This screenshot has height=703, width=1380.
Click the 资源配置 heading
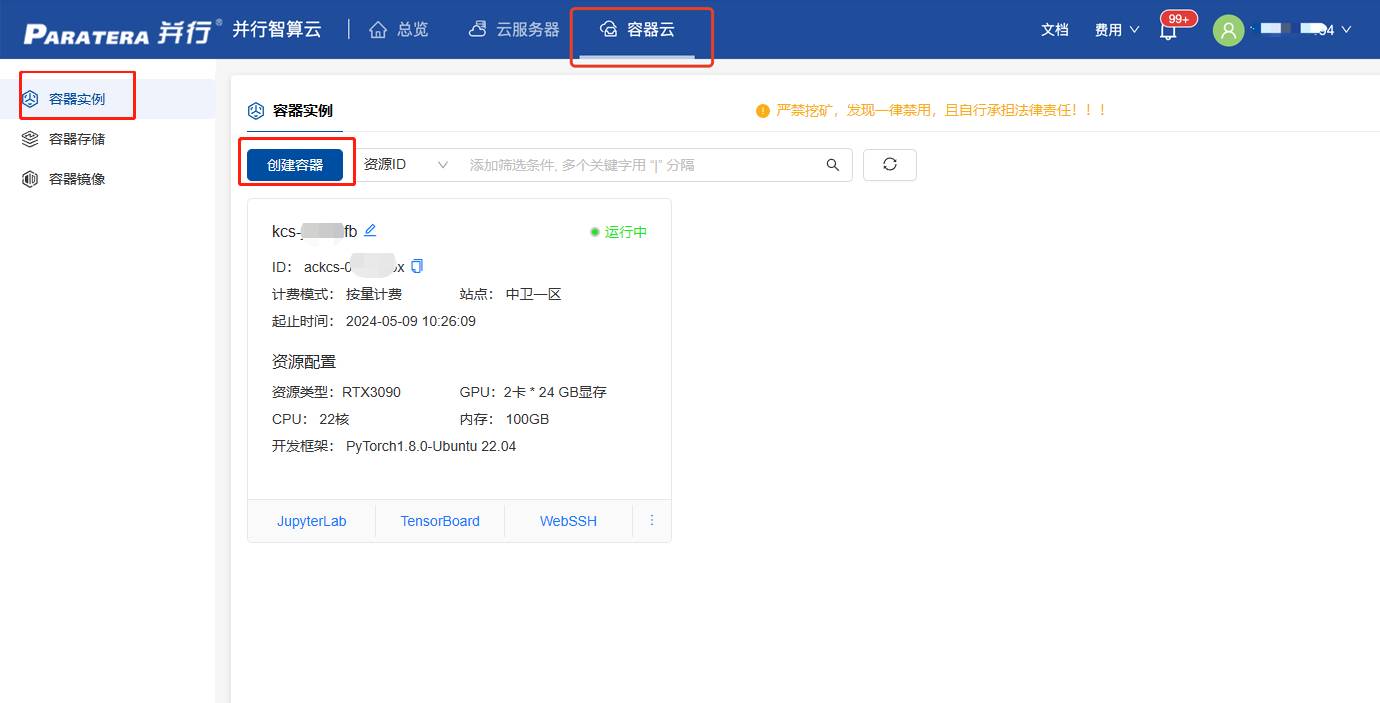[x=304, y=361]
